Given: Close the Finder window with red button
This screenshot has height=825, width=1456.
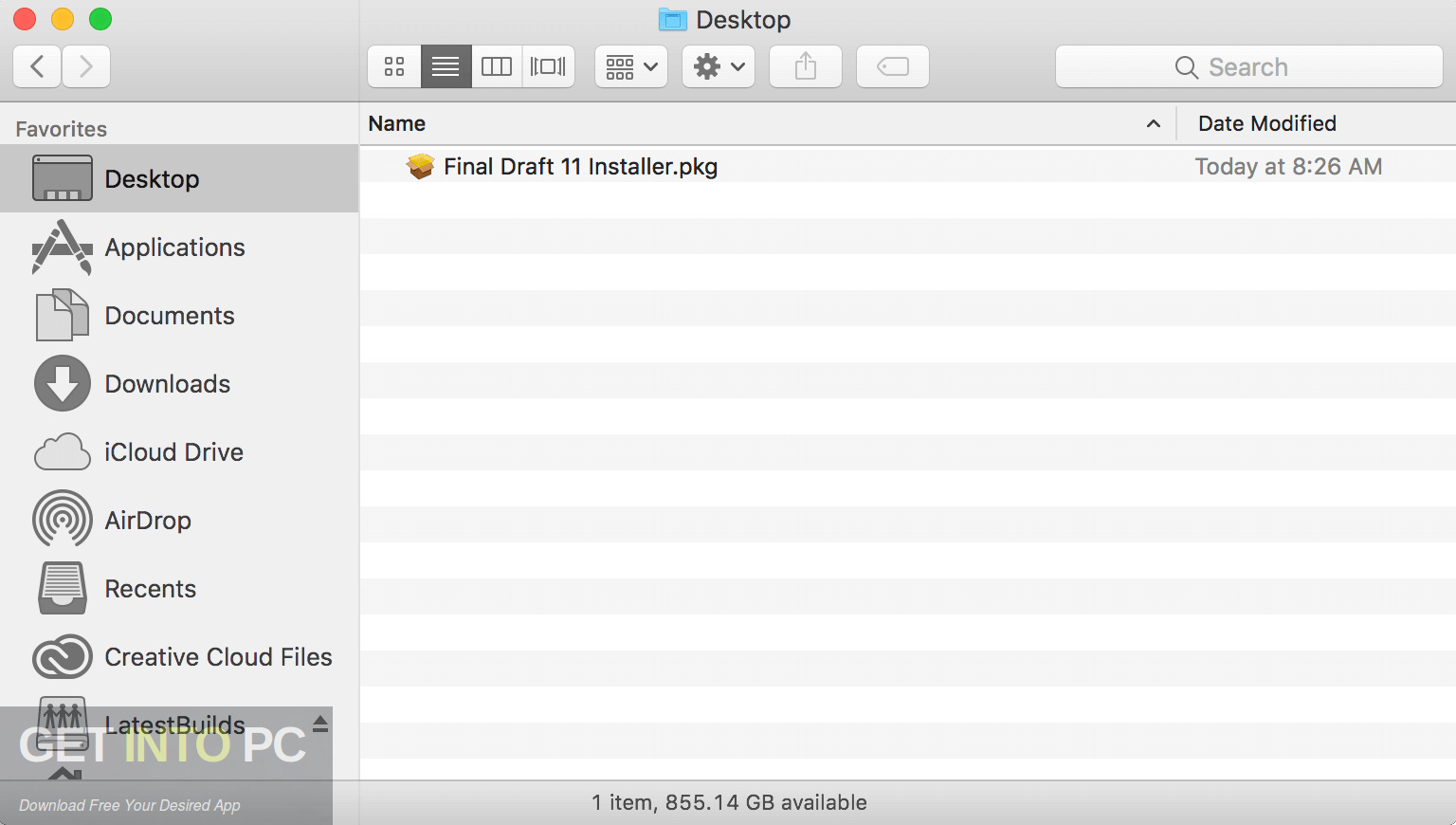Looking at the screenshot, I should pyautogui.click(x=25, y=19).
